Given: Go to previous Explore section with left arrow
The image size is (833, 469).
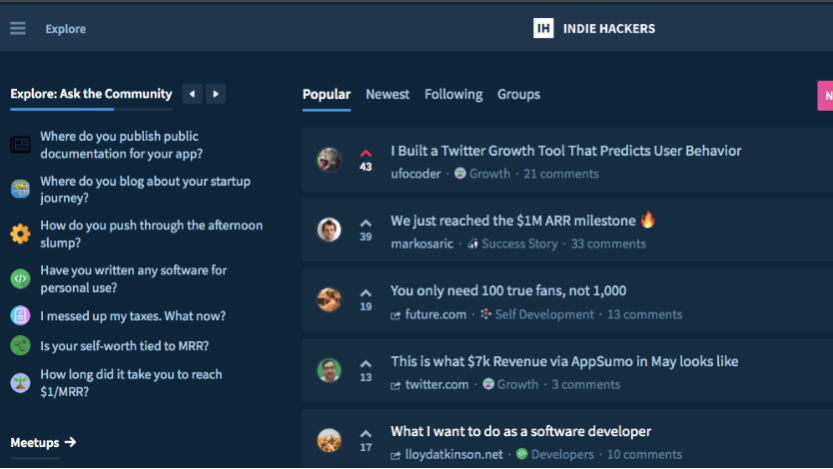Looking at the screenshot, I should [x=192, y=94].
